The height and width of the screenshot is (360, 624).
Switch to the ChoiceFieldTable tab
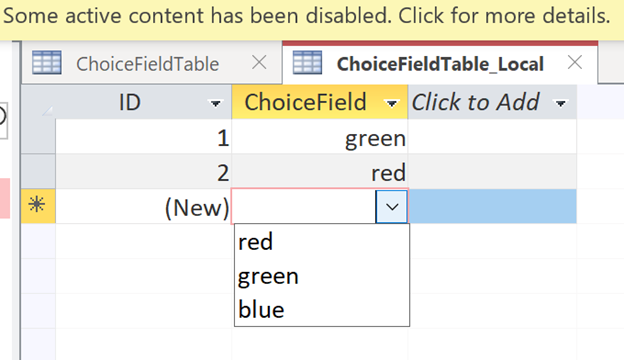(147, 64)
